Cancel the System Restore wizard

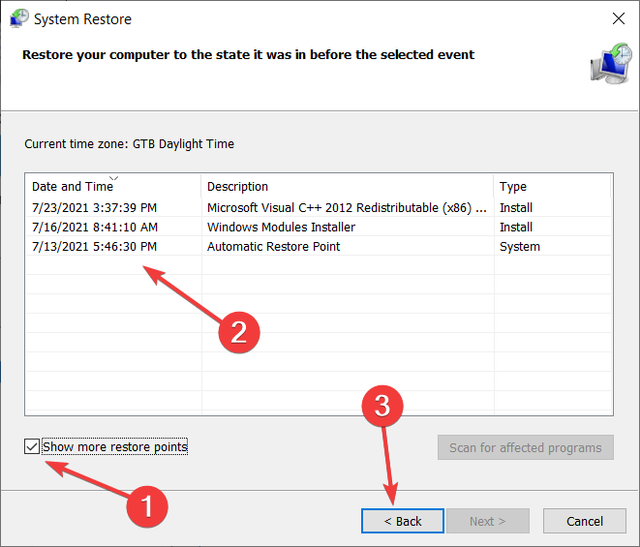[x=584, y=521]
